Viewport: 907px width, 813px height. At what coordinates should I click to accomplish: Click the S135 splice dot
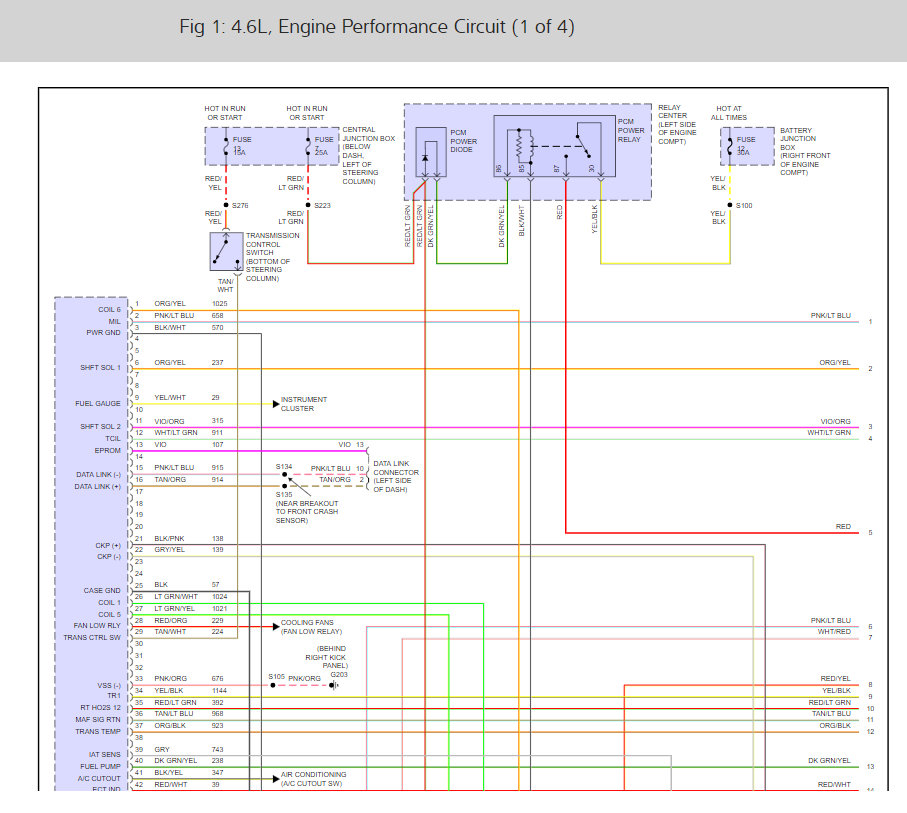pos(285,486)
